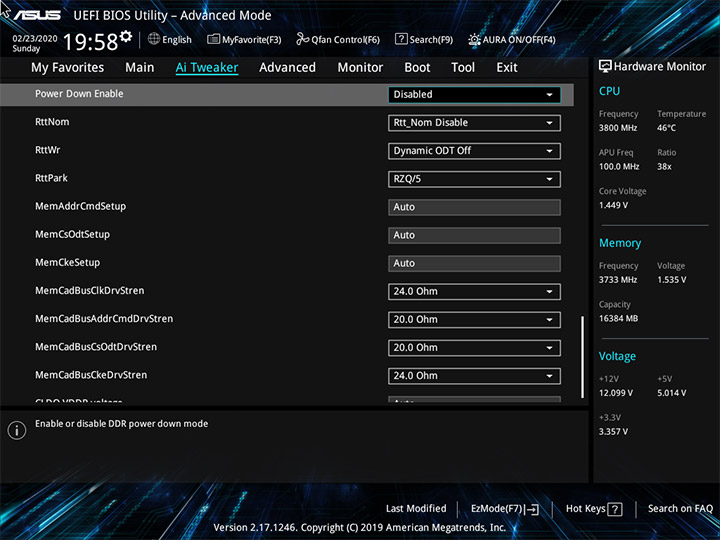Select the MemCadBusAddrCmdDrvStren label
The image size is (720, 540).
[x=104, y=319]
